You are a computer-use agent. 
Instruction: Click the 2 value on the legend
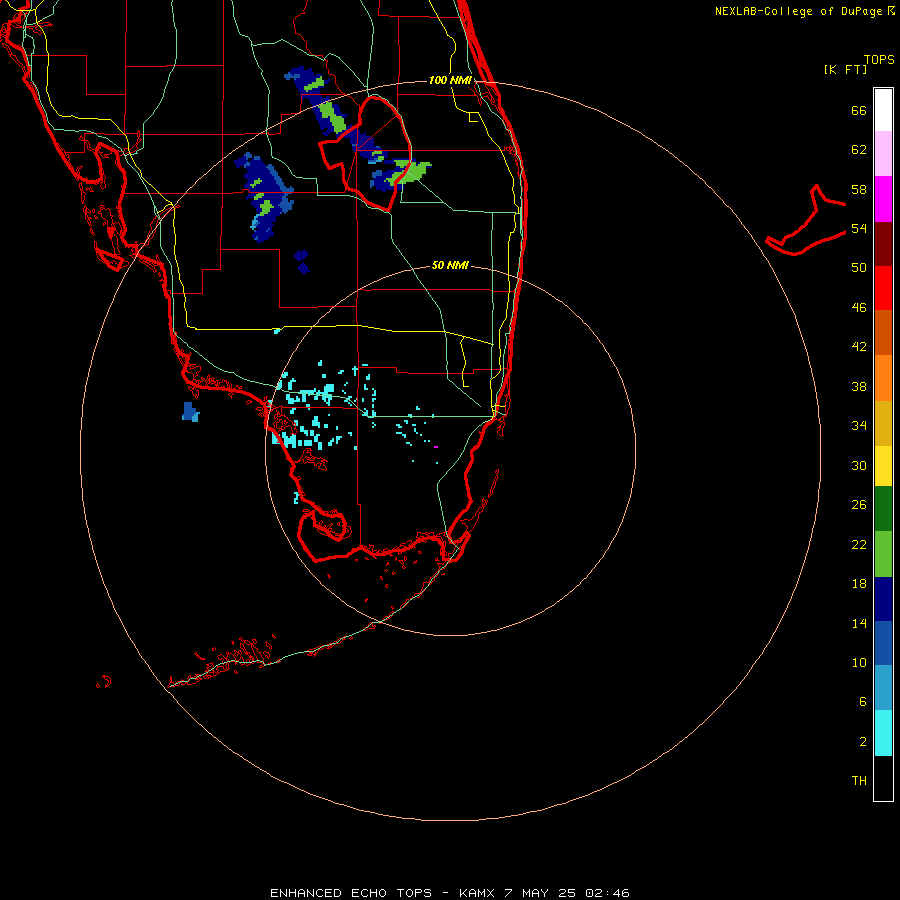click(863, 742)
